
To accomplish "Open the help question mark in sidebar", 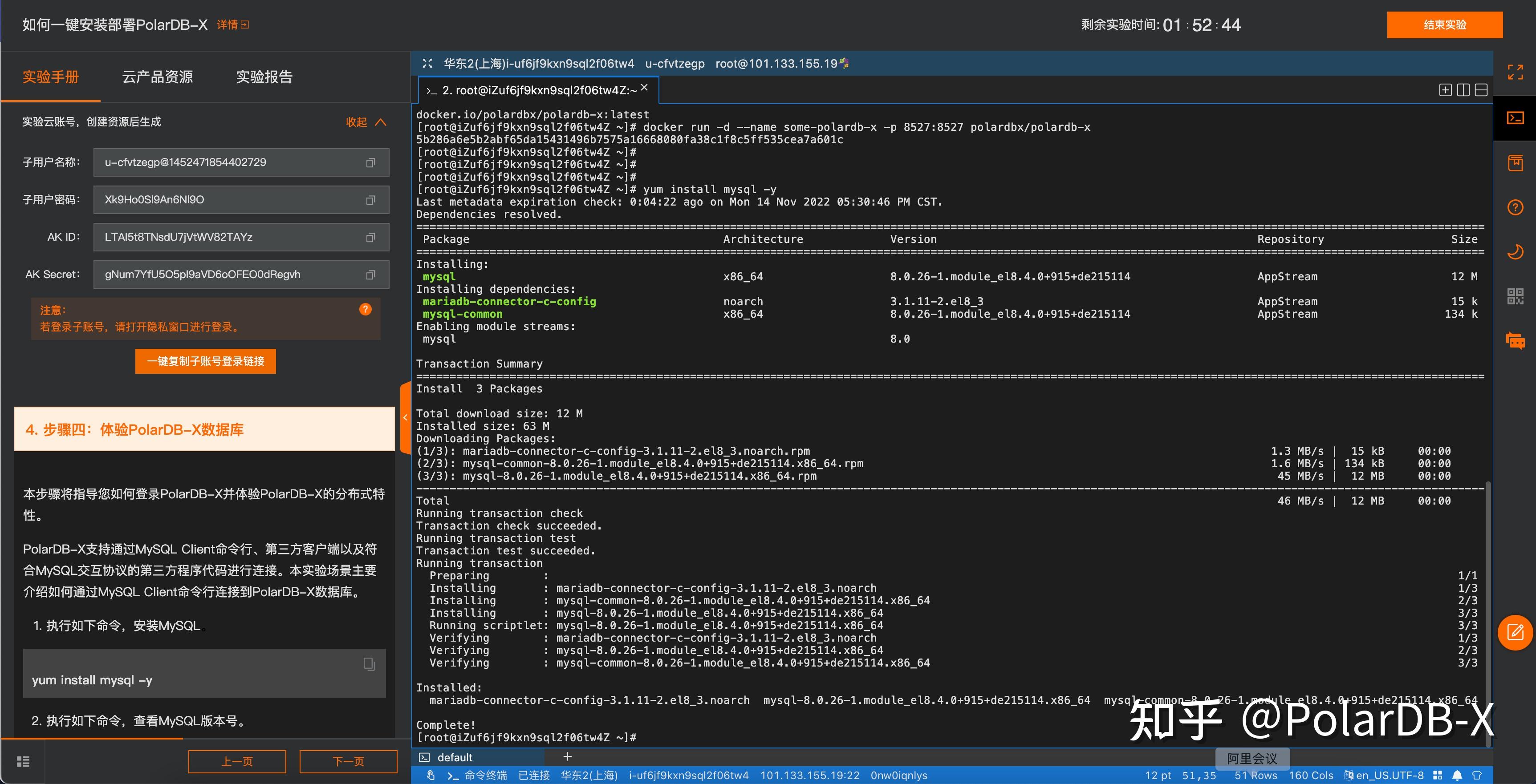I will [1515, 207].
